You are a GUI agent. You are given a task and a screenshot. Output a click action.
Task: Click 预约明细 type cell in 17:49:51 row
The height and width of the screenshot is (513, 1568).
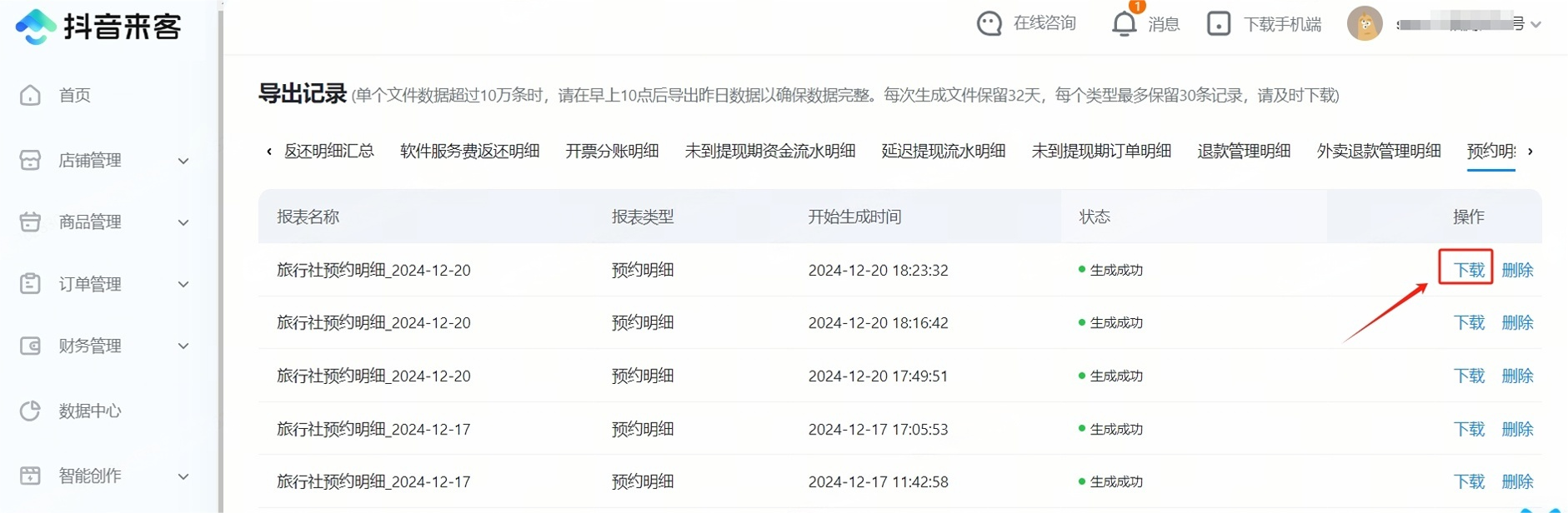642,376
